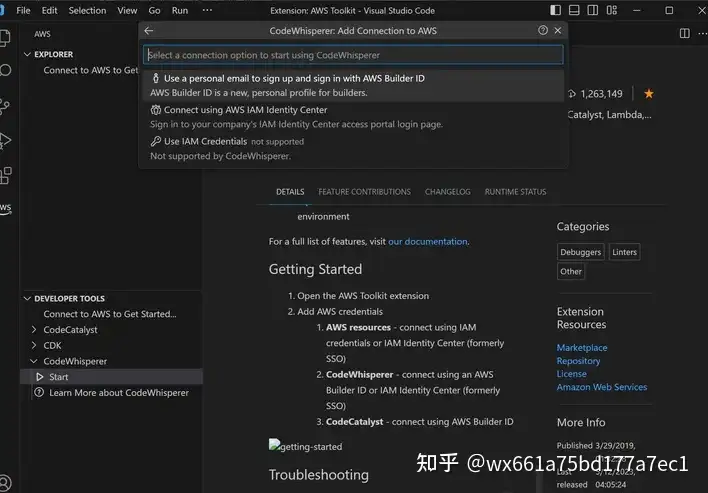
Task: Expand the CDK tree node
Action: 34,345
